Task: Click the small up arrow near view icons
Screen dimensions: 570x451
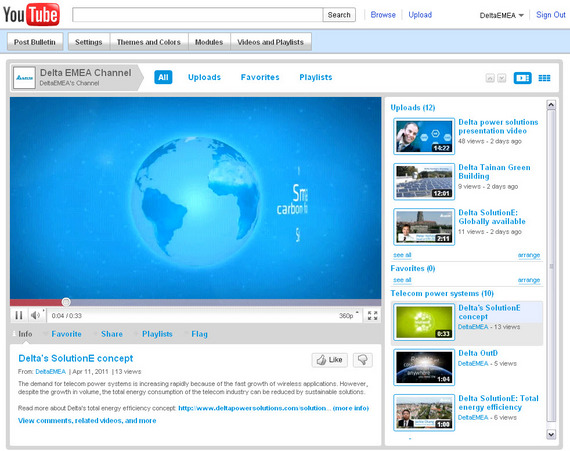Action: coord(490,78)
